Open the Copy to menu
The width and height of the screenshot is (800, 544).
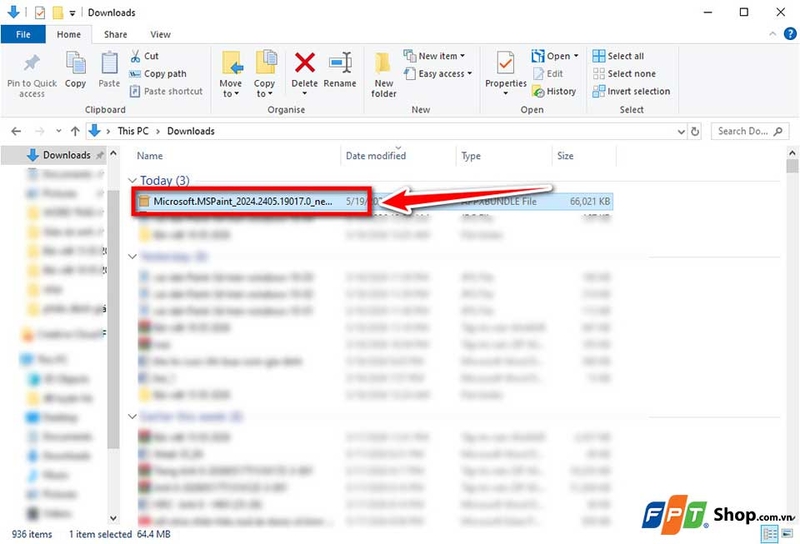264,74
